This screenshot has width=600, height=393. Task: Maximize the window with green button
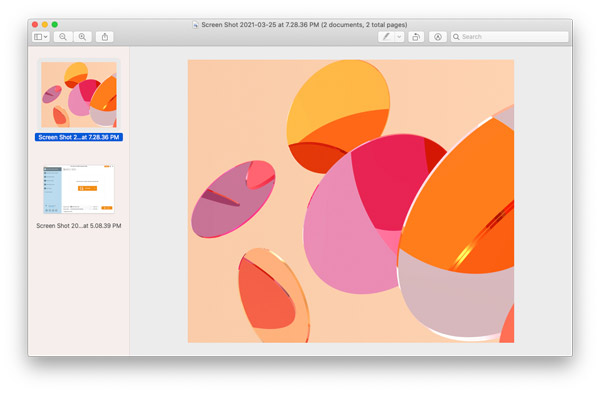[55, 24]
